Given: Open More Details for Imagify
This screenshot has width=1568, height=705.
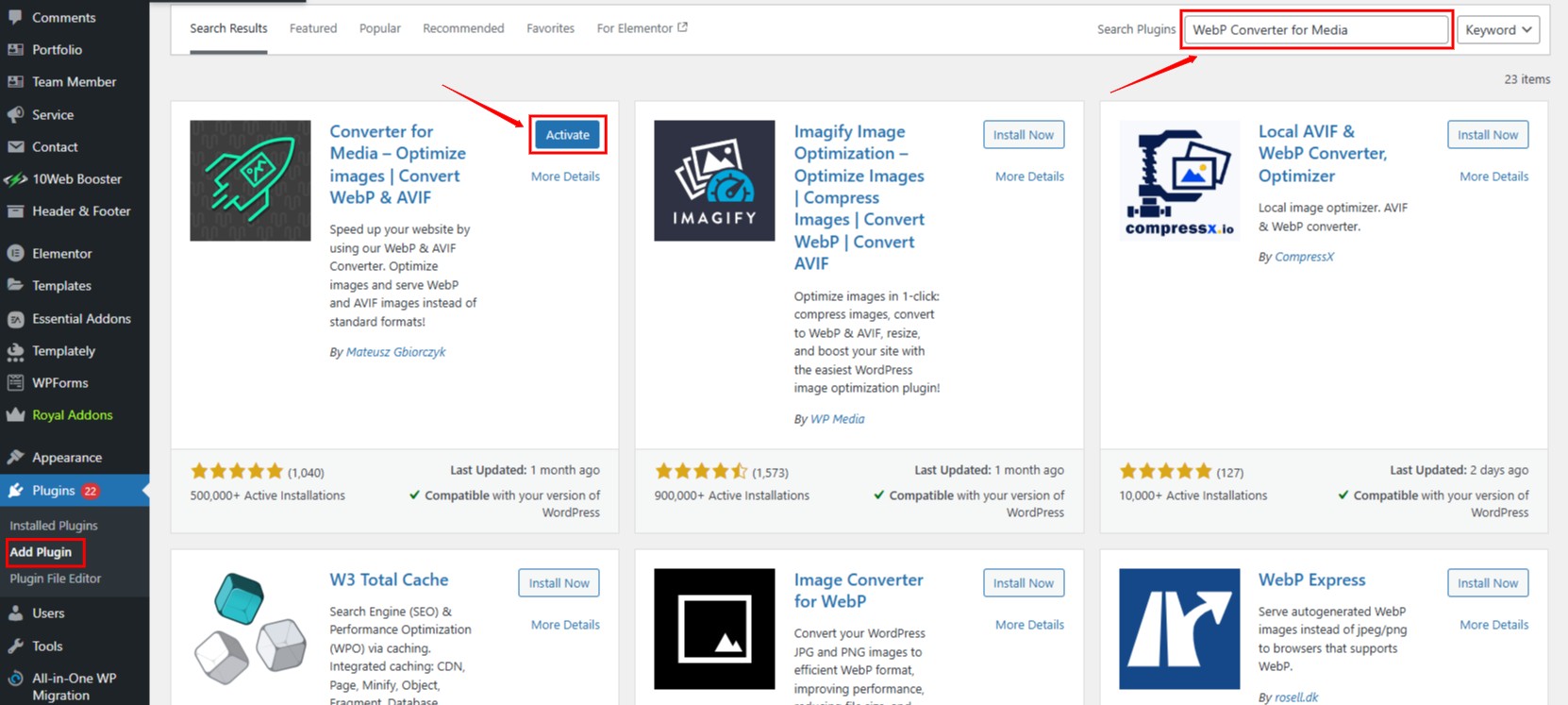Looking at the screenshot, I should coord(1029,176).
